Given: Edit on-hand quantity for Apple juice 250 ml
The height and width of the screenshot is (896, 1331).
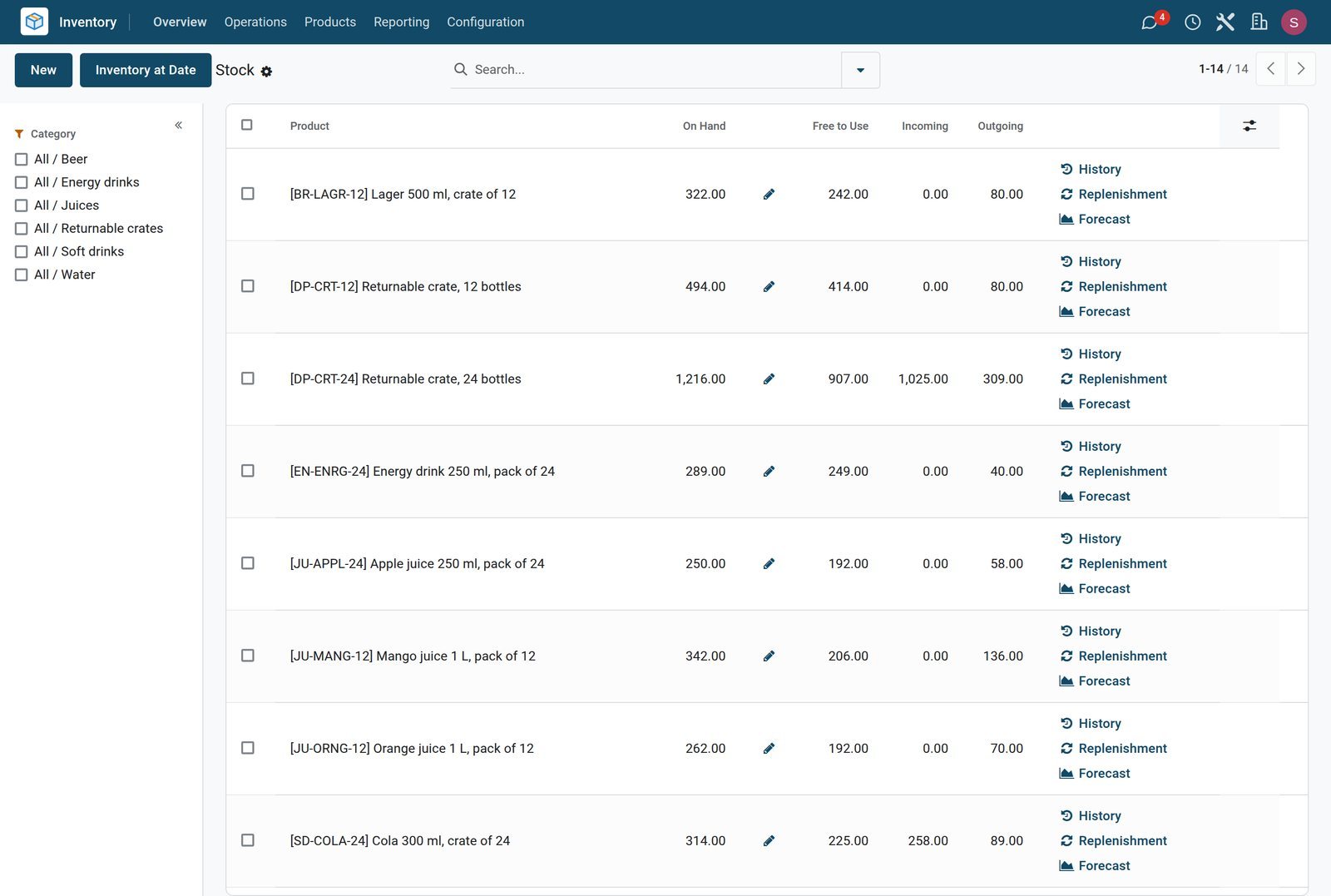Looking at the screenshot, I should [769, 564].
